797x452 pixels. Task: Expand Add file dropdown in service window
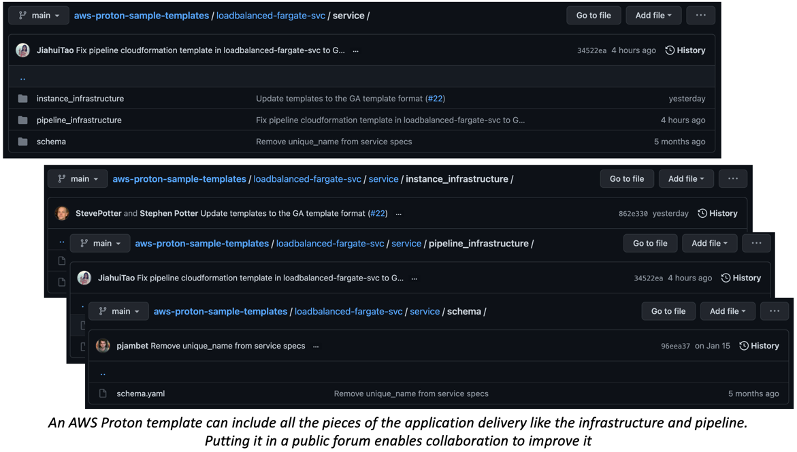[653, 16]
